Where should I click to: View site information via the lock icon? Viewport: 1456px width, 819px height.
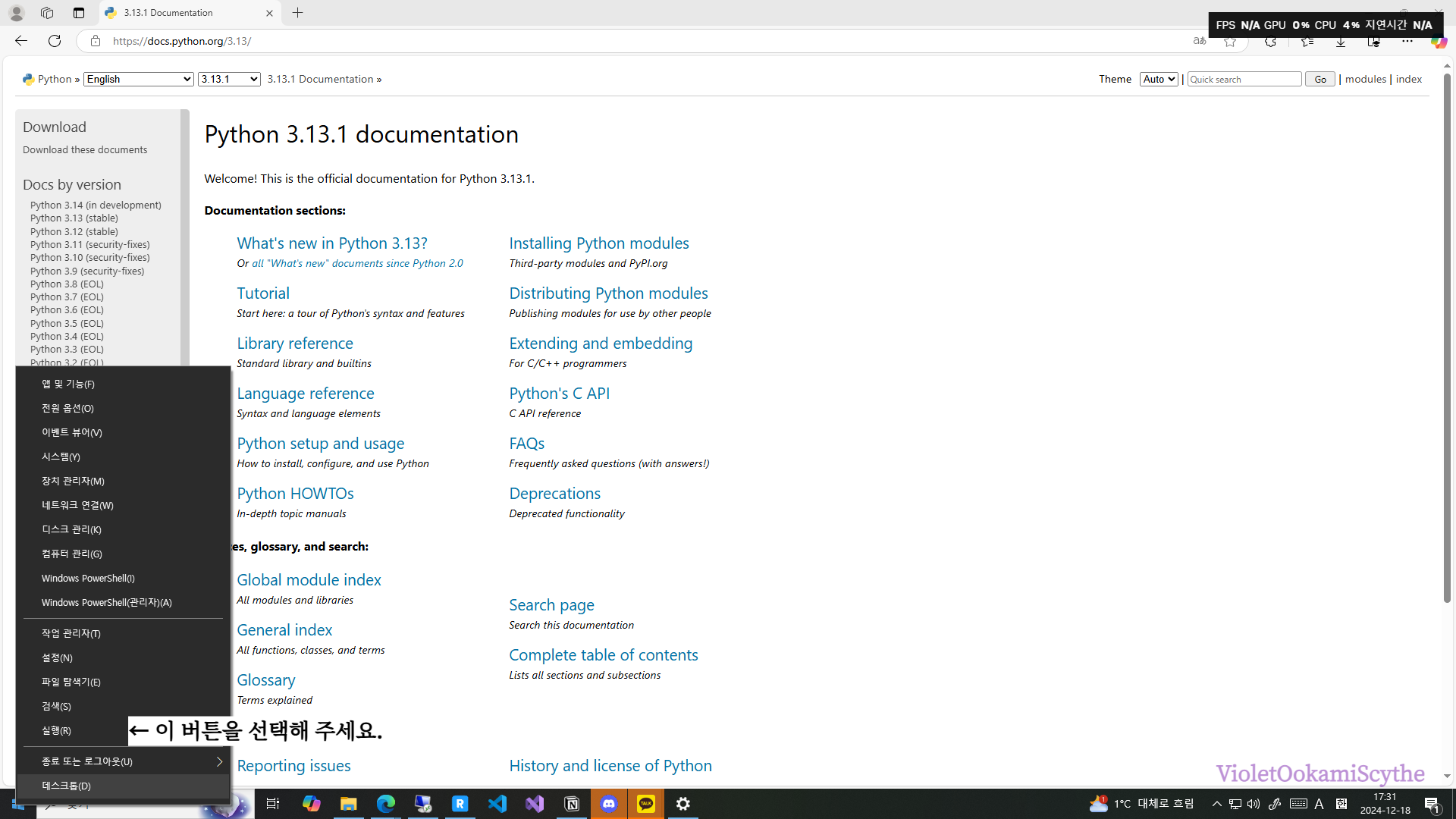[x=95, y=41]
